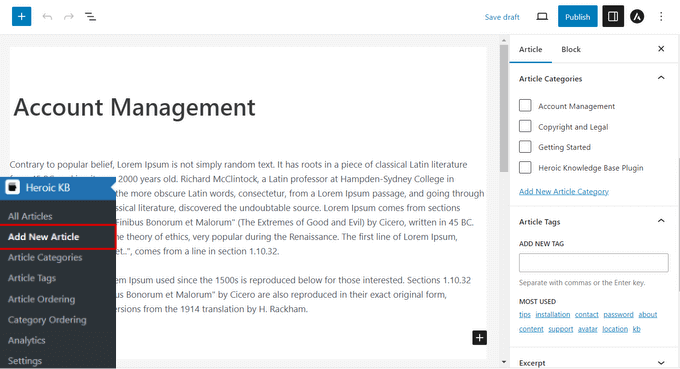Check the Getting Started category
680x369 pixels.
point(525,147)
